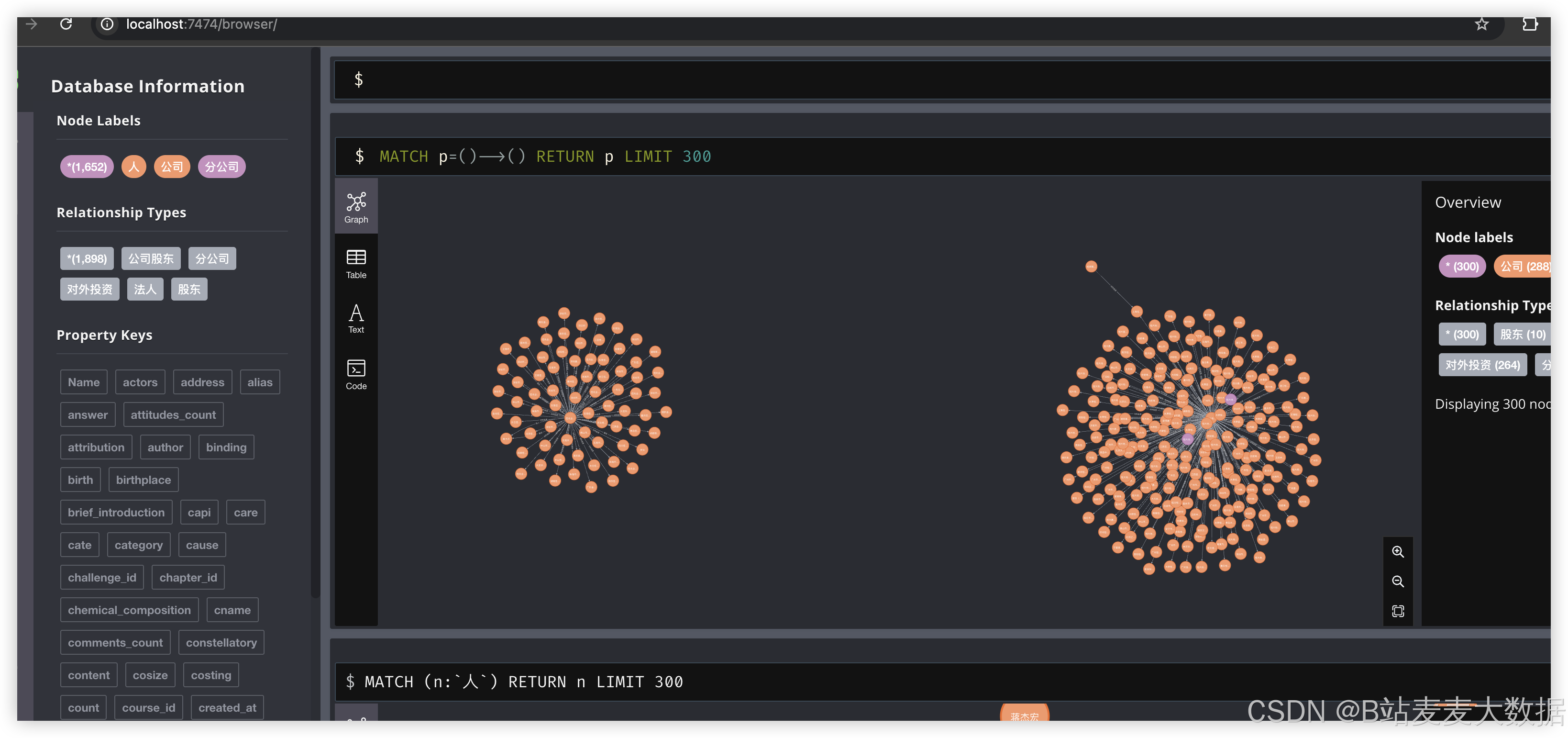This screenshot has width=1568, height=738.
Task: Click the 对外投资 relationship type in sidebar
Action: point(89,289)
